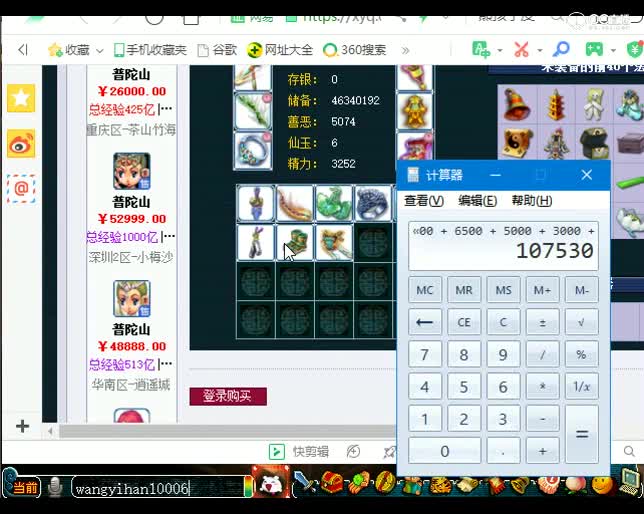
Task: Click calculator square root button
Action: click(x=582, y=322)
